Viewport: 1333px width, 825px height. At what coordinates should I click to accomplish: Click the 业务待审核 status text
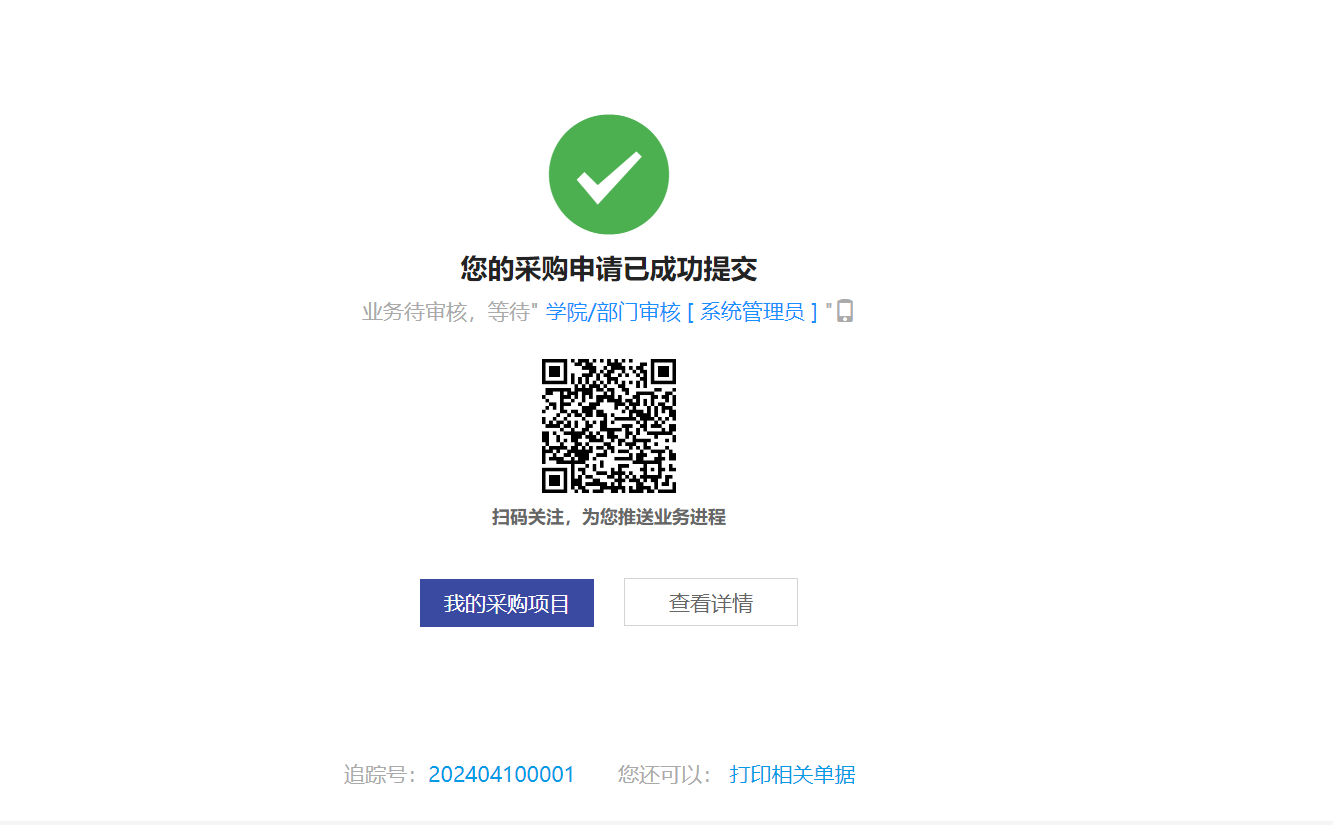(415, 312)
